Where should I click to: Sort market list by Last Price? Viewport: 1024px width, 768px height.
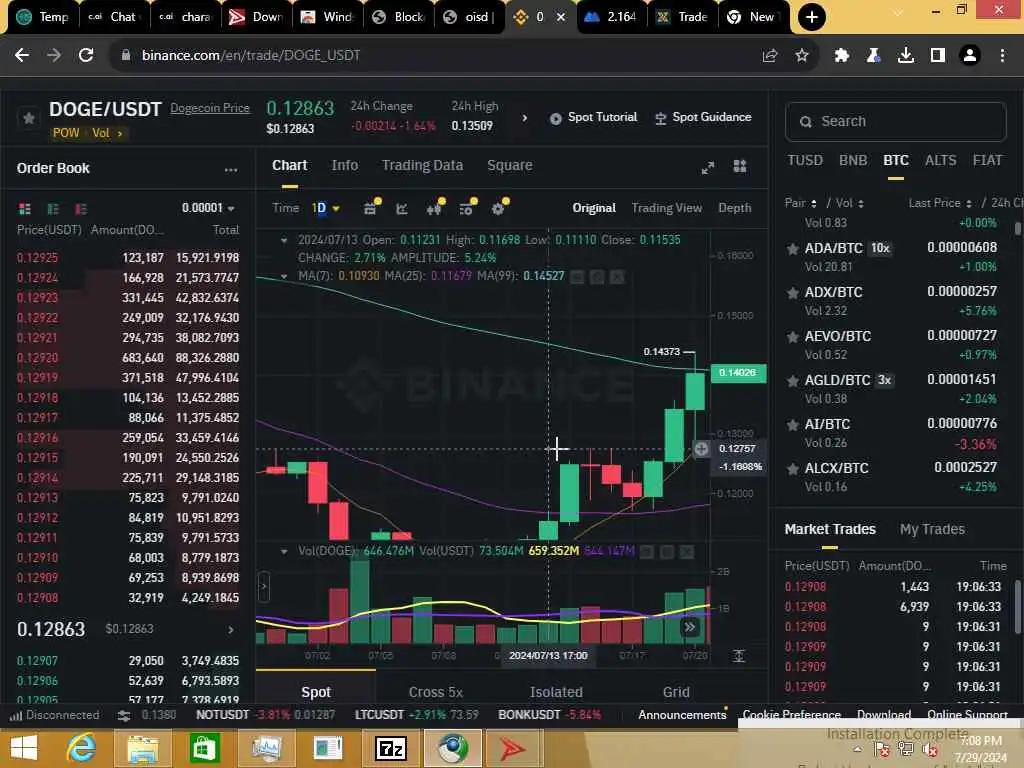[x=940, y=203]
